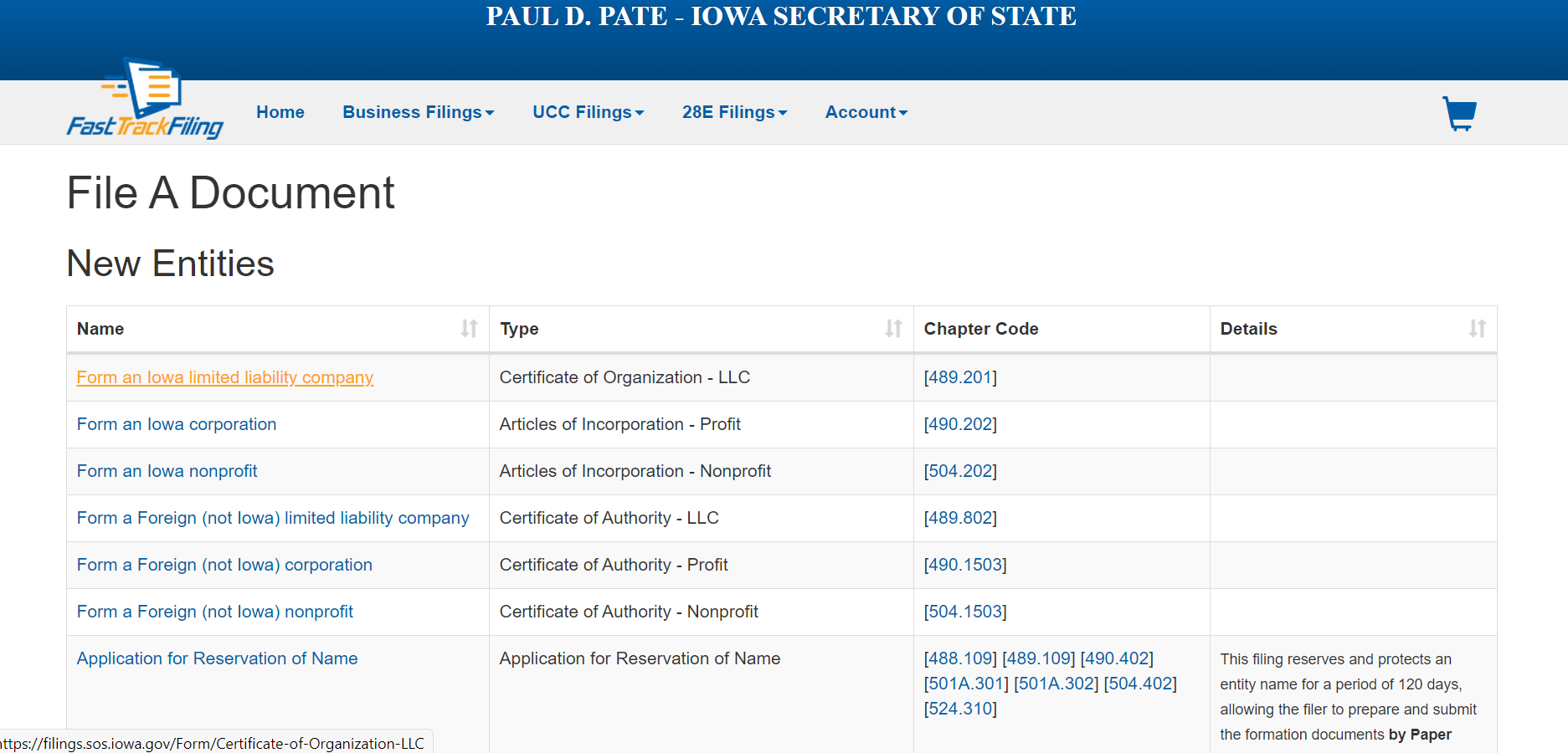Image resolution: width=1568 pixels, height=753 pixels.
Task: Click the Chapter Code column header
Action: pos(980,329)
